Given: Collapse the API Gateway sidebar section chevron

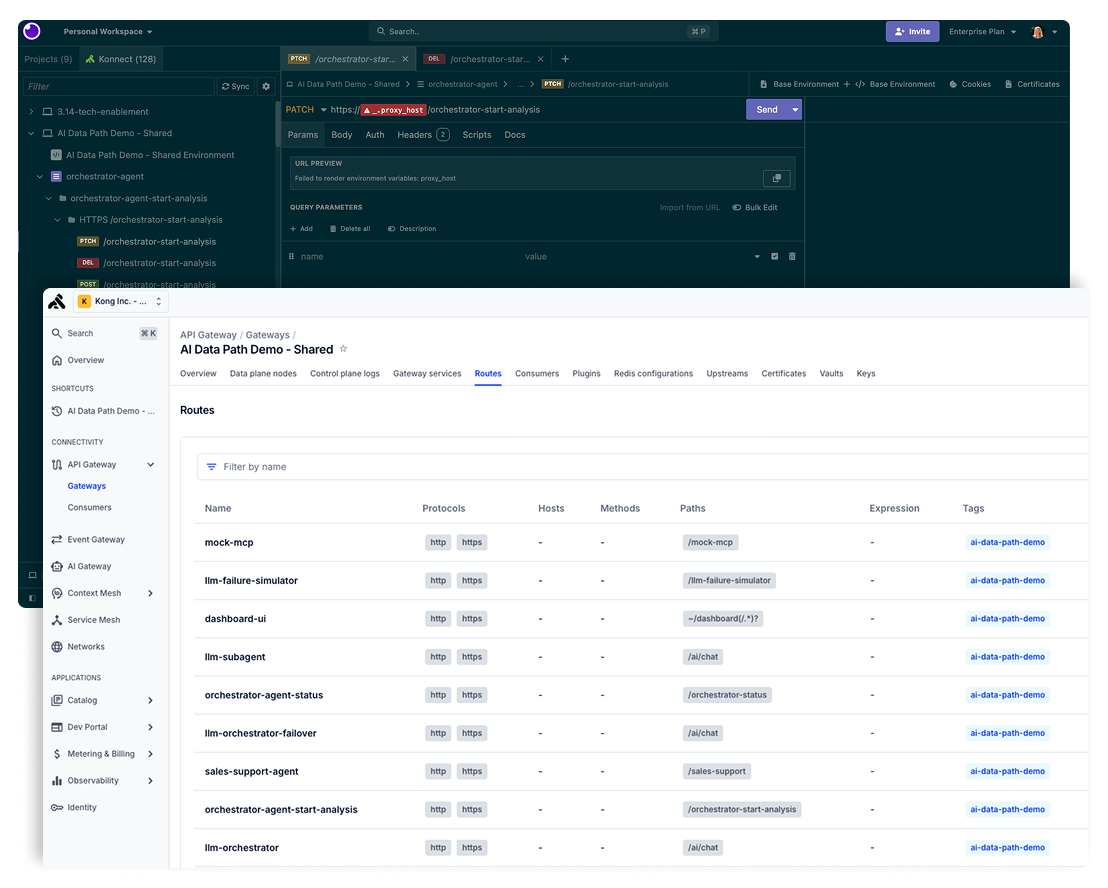Looking at the screenshot, I should click(151, 465).
